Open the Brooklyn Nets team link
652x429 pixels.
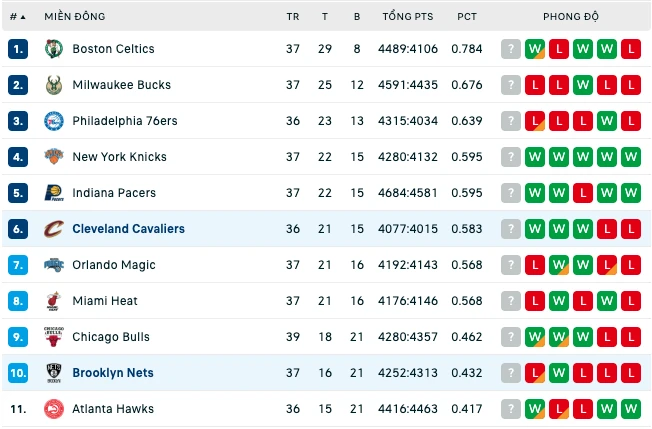point(113,373)
